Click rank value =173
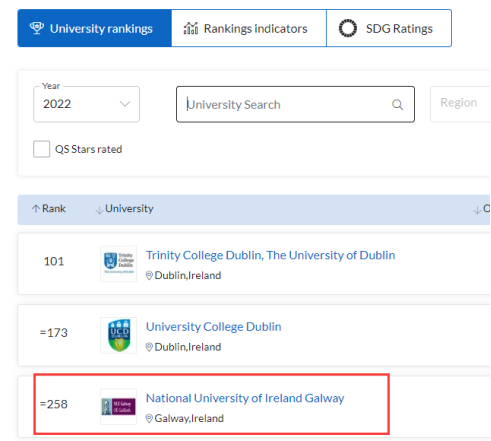The image size is (491, 441). coord(54,333)
